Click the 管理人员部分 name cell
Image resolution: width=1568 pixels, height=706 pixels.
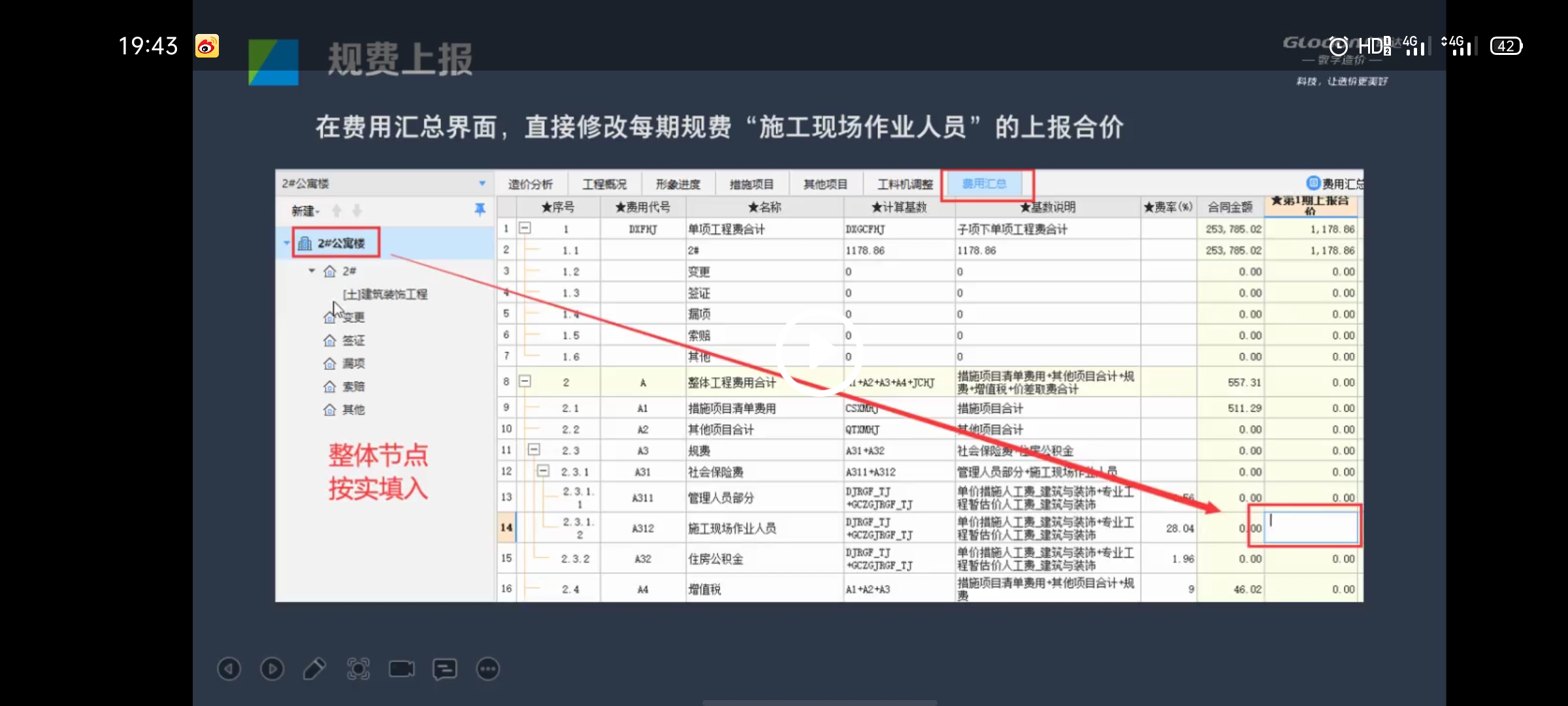[x=764, y=497]
